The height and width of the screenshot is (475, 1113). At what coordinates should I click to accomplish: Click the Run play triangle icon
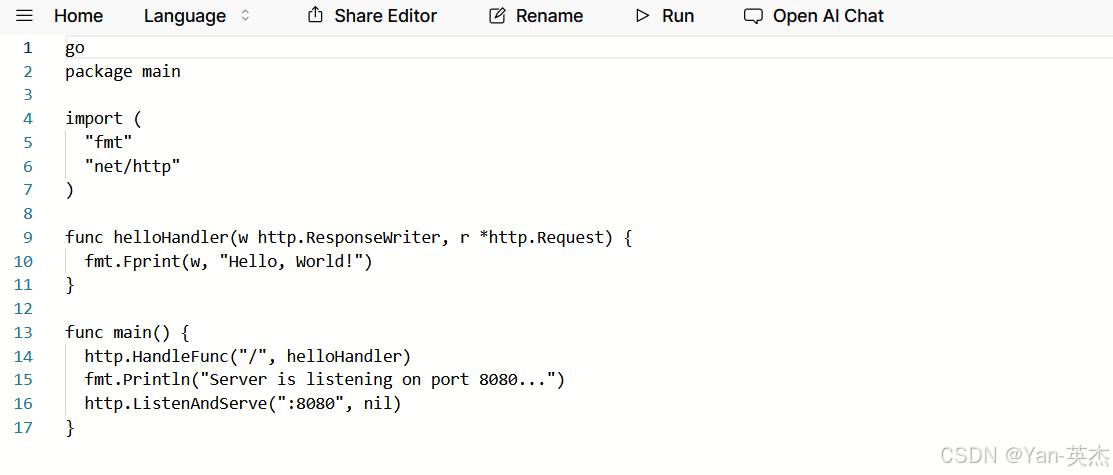(642, 16)
